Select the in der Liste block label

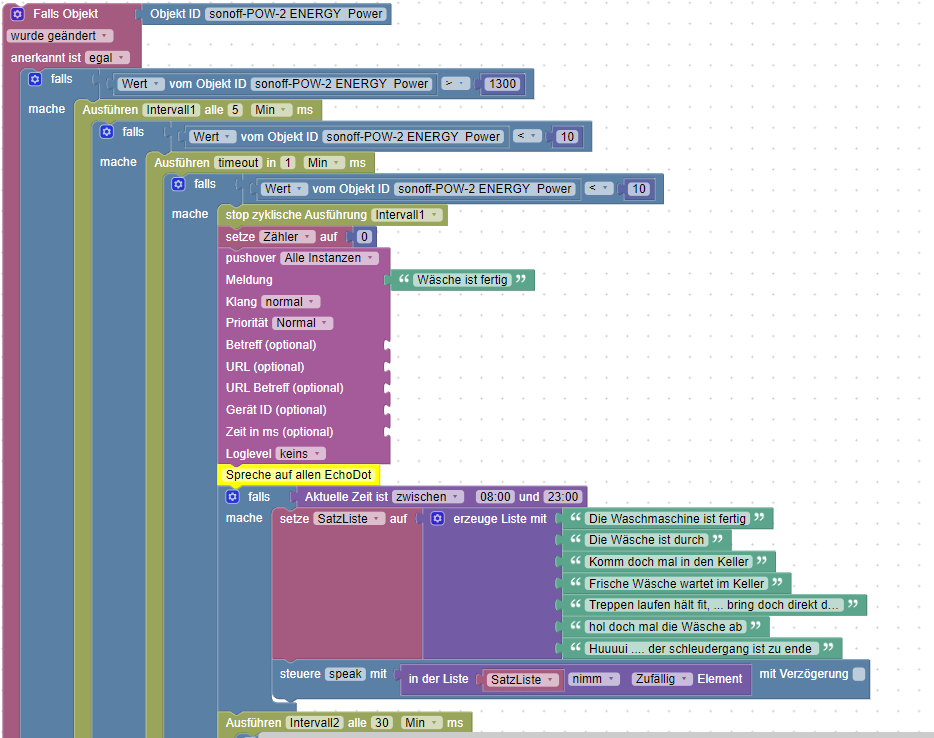[x=438, y=679]
